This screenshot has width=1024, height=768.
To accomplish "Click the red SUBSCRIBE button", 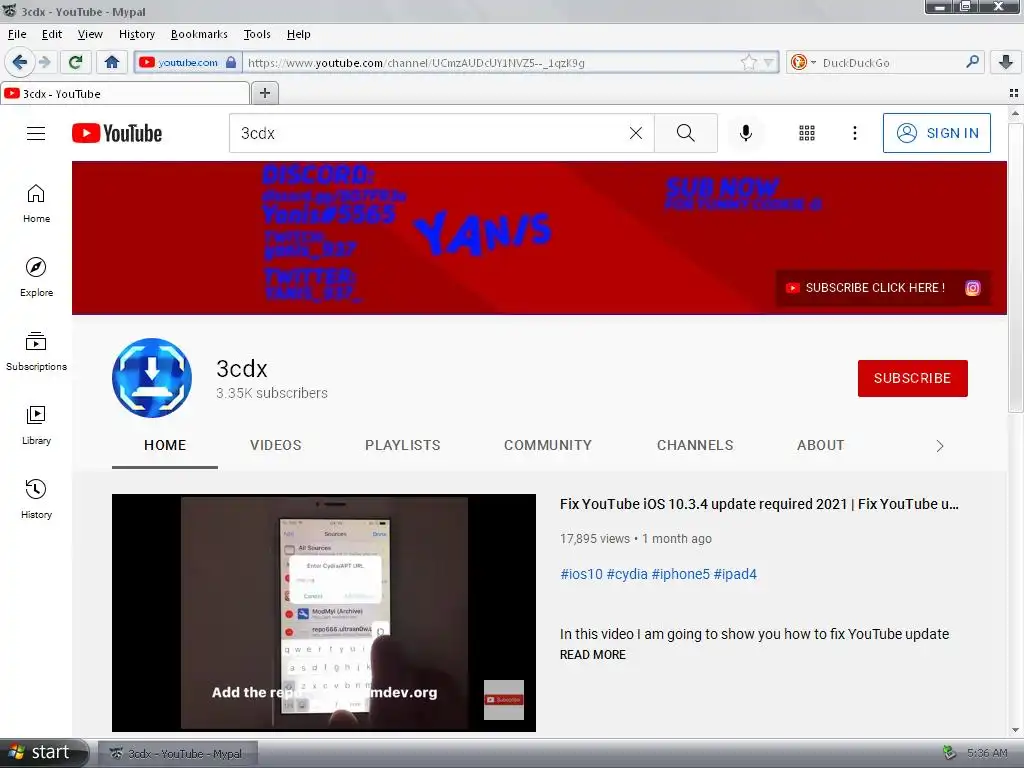I will (x=912, y=378).
